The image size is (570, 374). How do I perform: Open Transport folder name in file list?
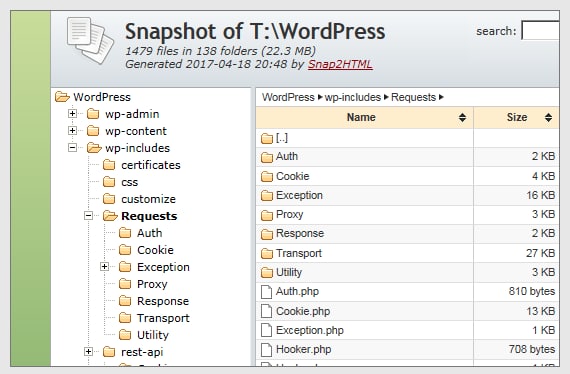(299, 253)
